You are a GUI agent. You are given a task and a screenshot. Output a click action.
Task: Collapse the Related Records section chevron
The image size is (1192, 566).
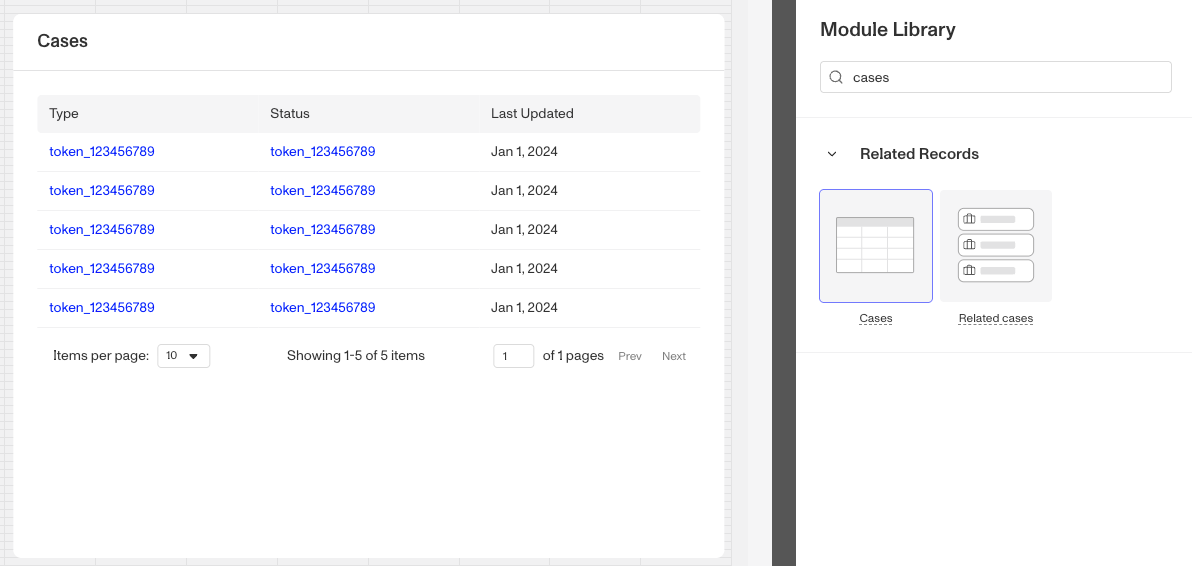pyautogui.click(x=832, y=154)
